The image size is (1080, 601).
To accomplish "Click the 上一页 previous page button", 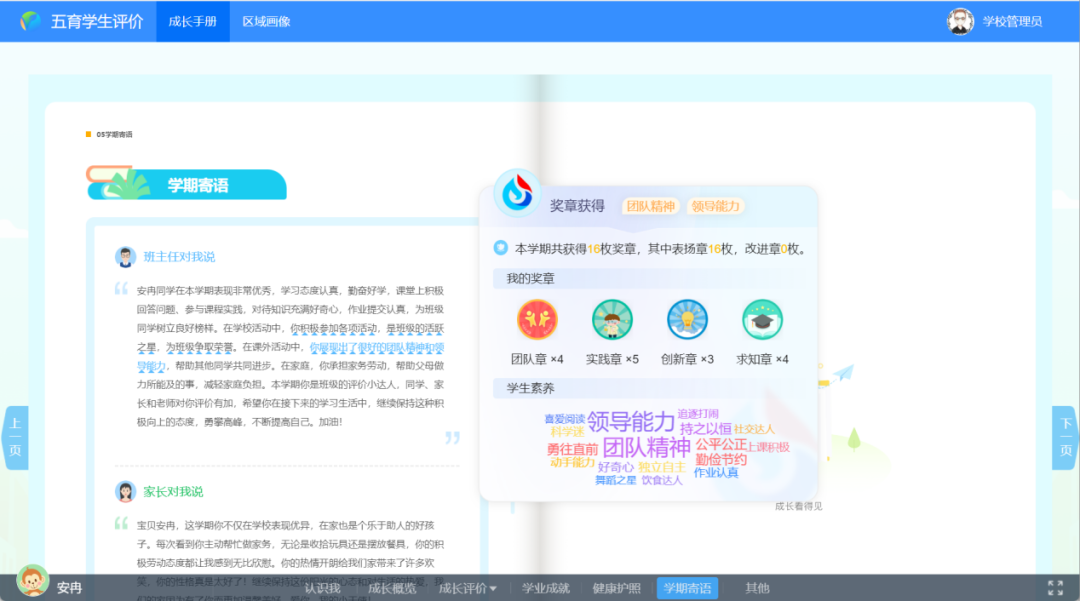I will point(16,437).
